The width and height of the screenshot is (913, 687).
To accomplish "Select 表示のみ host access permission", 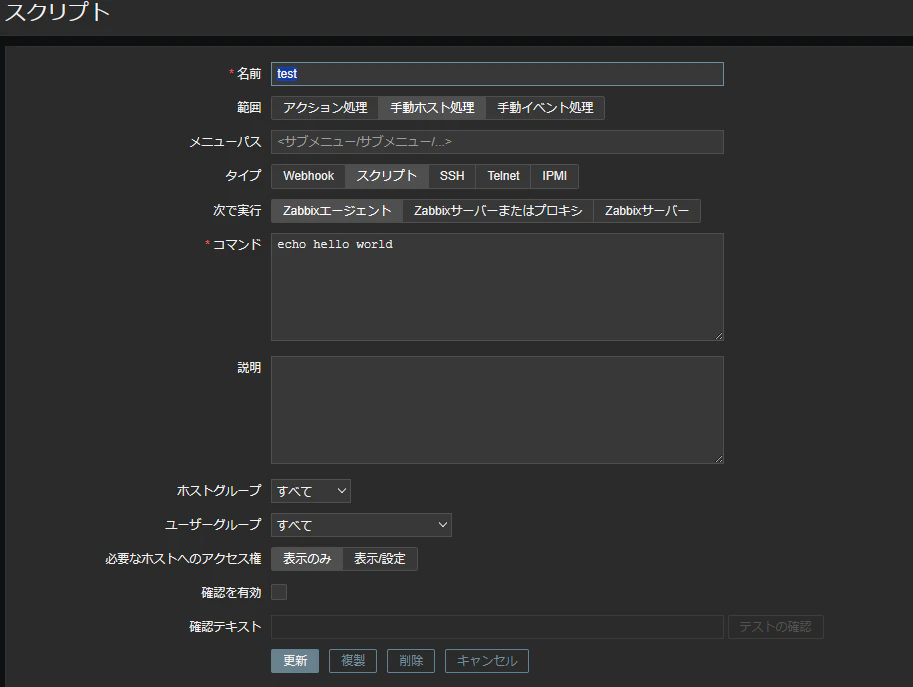I will pos(307,559).
